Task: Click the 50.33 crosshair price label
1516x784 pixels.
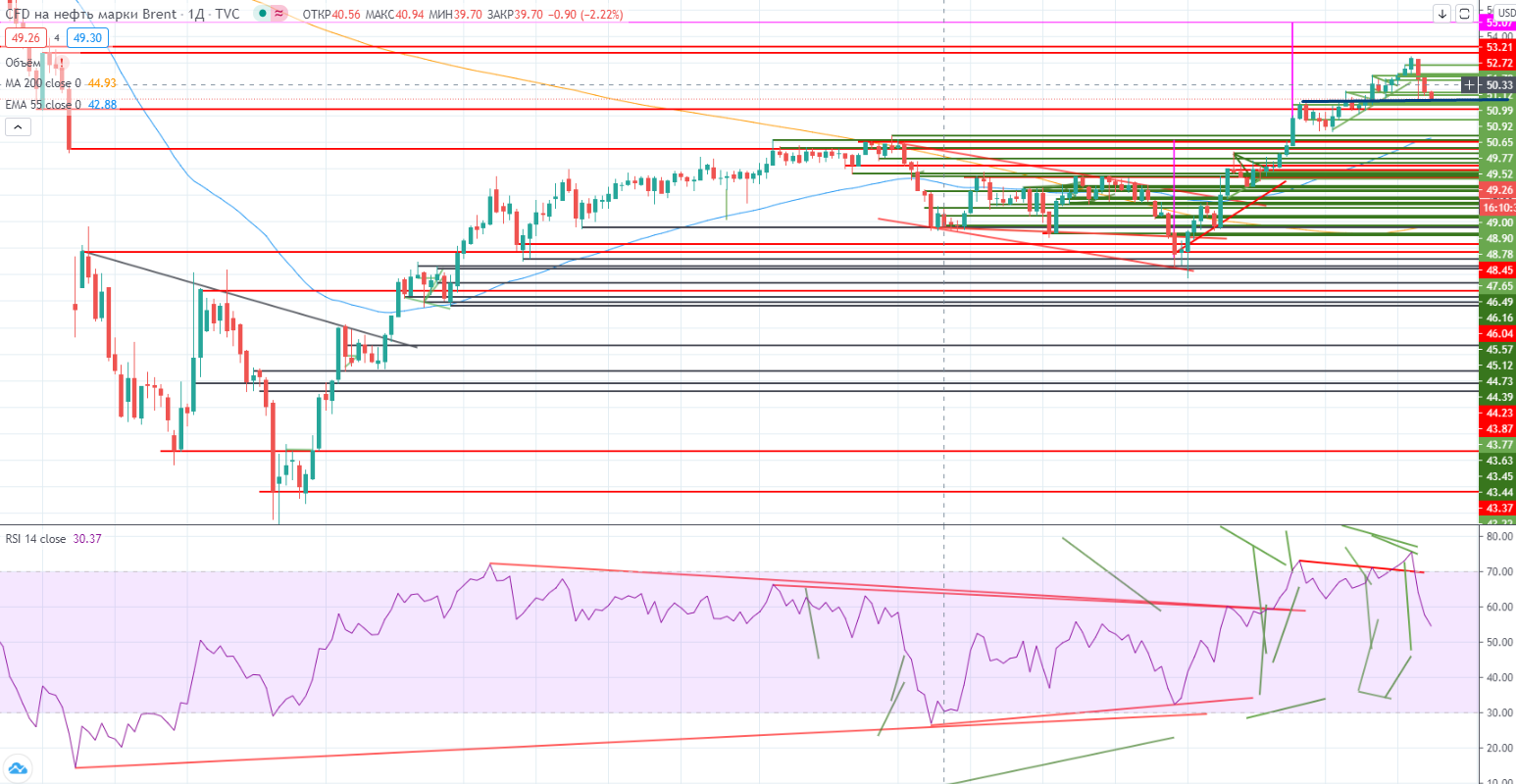Action: [x=1499, y=85]
